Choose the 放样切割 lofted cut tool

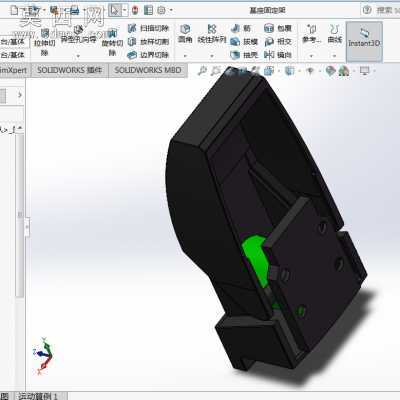[x=148, y=42]
